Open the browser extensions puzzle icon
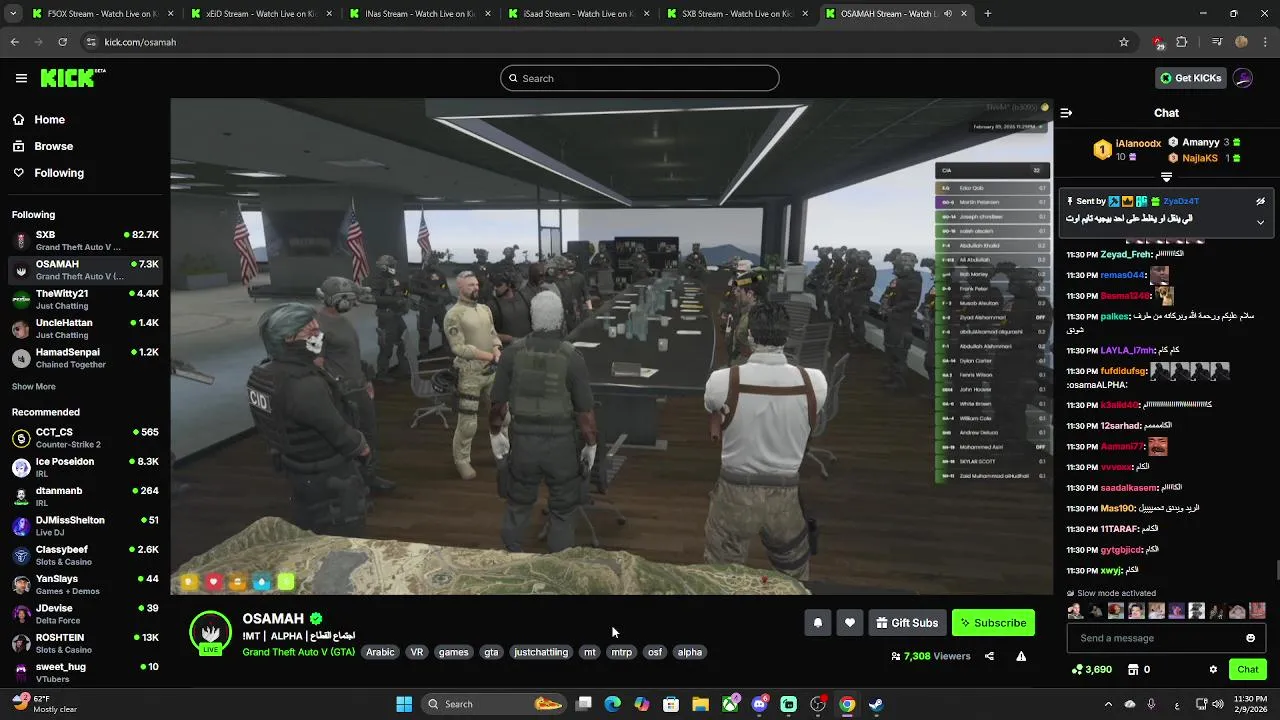 click(1182, 42)
